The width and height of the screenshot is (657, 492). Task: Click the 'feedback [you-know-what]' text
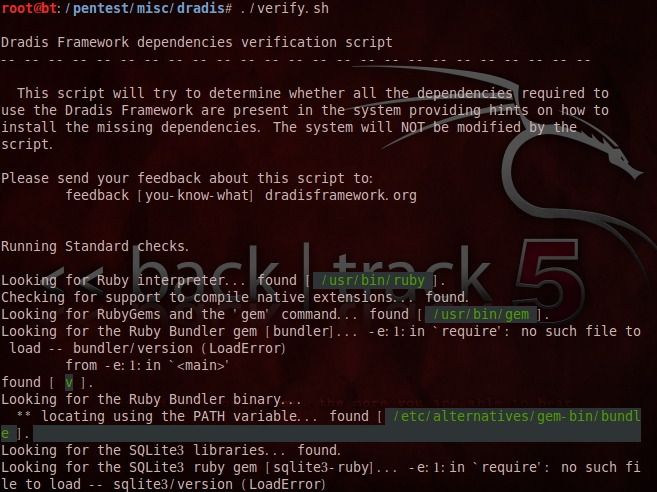pyautogui.click(x=159, y=195)
